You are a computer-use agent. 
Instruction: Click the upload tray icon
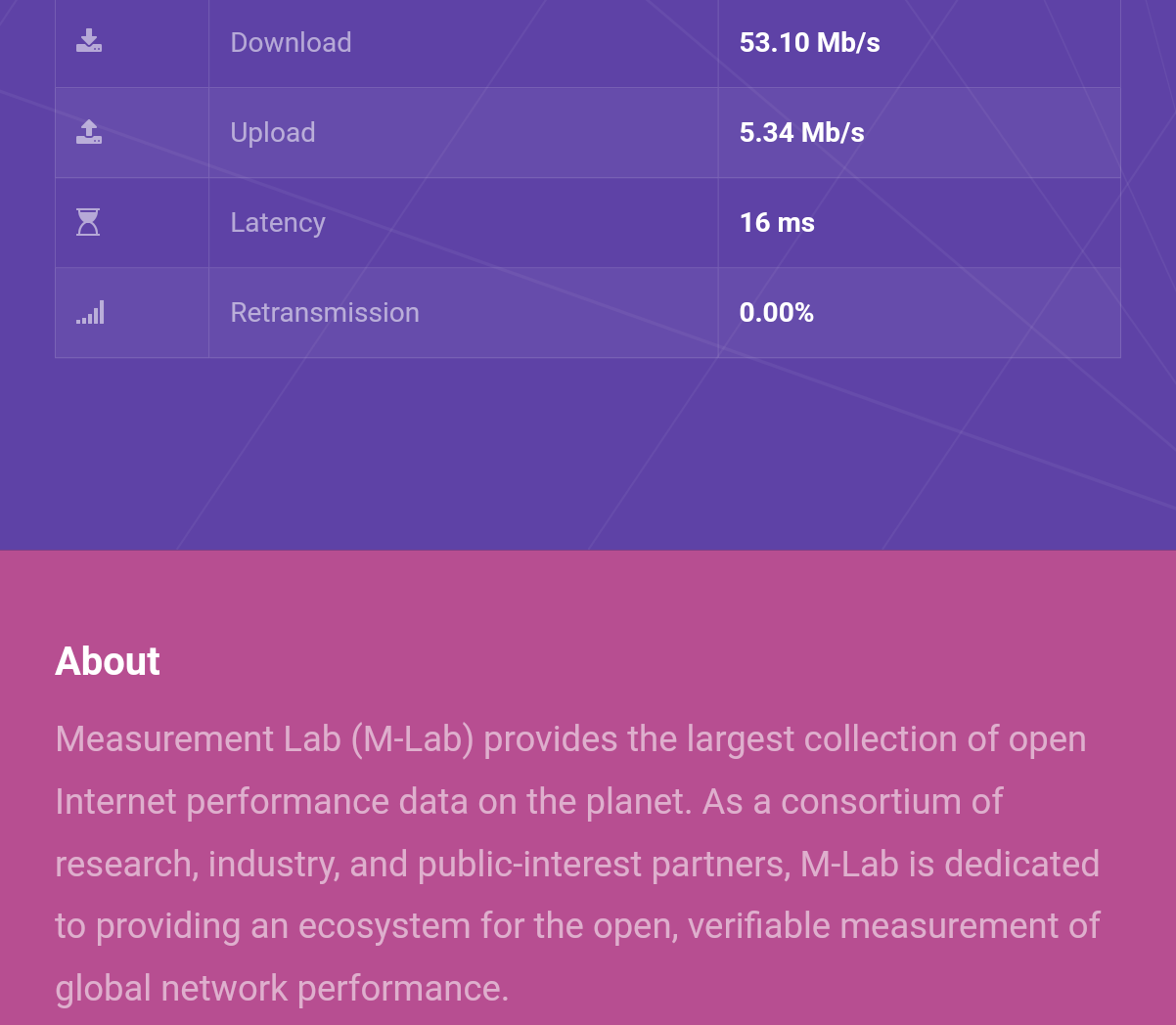tap(89, 132)
